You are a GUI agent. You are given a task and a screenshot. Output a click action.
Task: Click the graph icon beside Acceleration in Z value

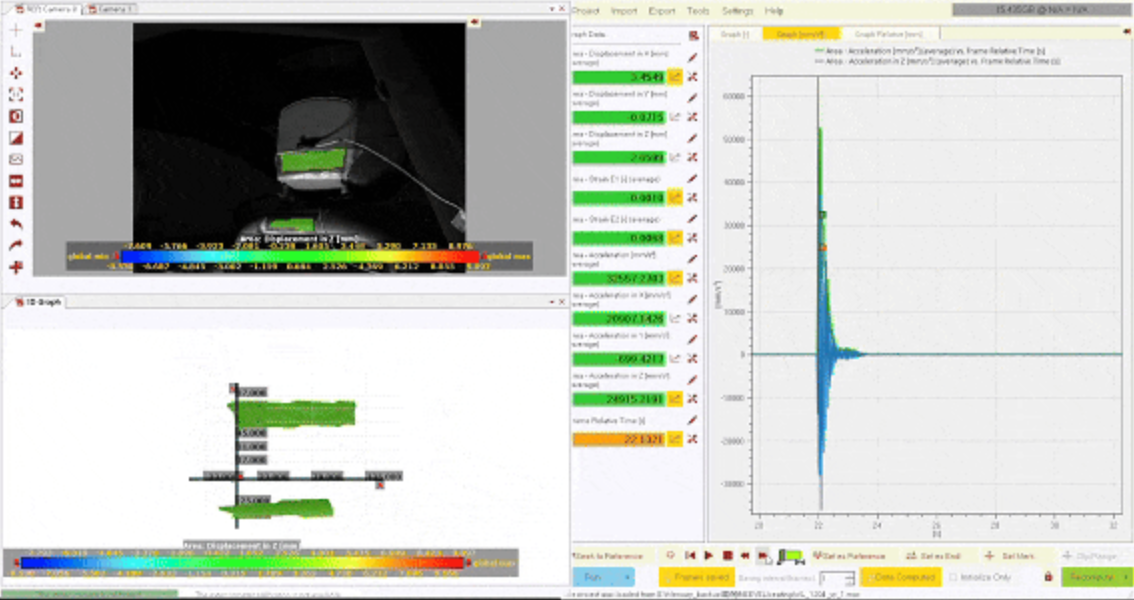675,399
